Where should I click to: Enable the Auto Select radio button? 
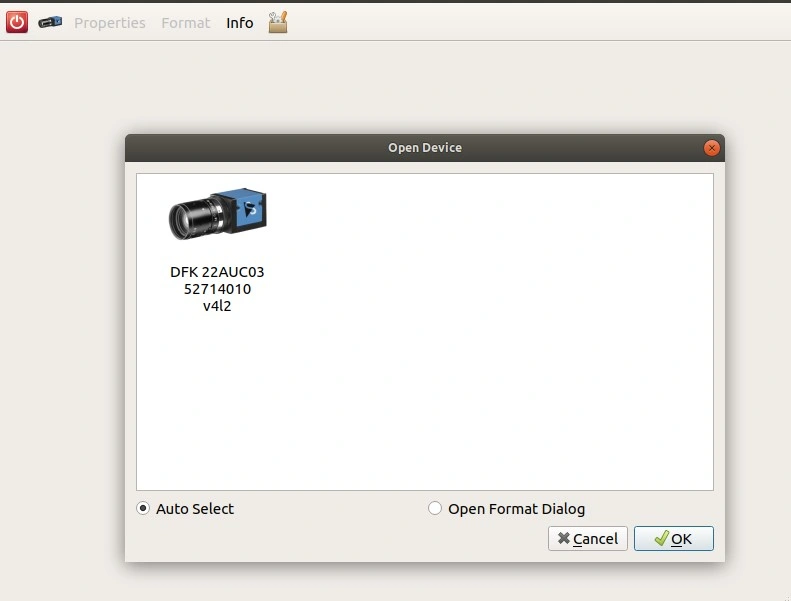tap(143, 508)
